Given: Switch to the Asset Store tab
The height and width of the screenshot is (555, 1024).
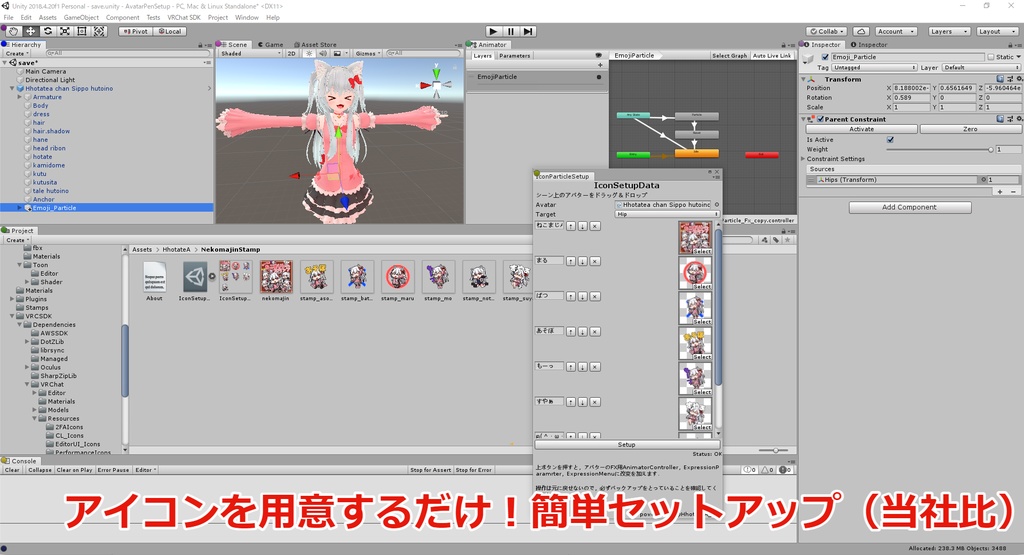Looking at the screenshot, I should coord(315,44).
